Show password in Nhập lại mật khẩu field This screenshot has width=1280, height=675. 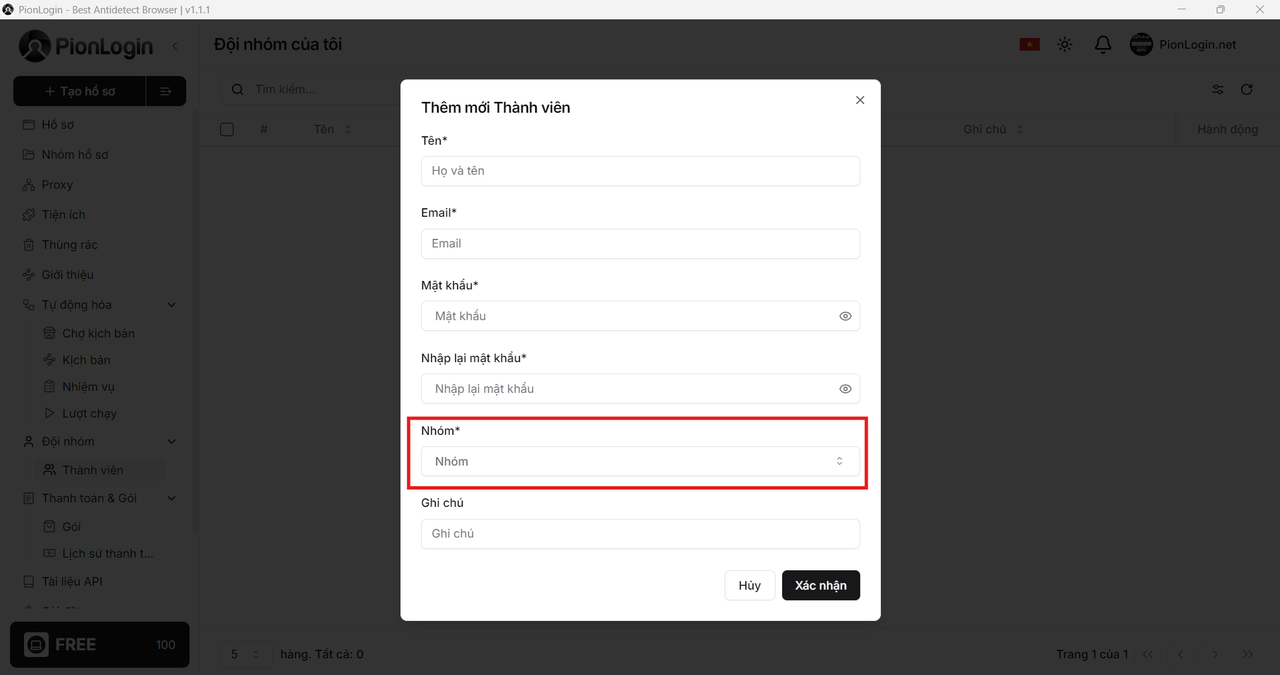[845, 389]
